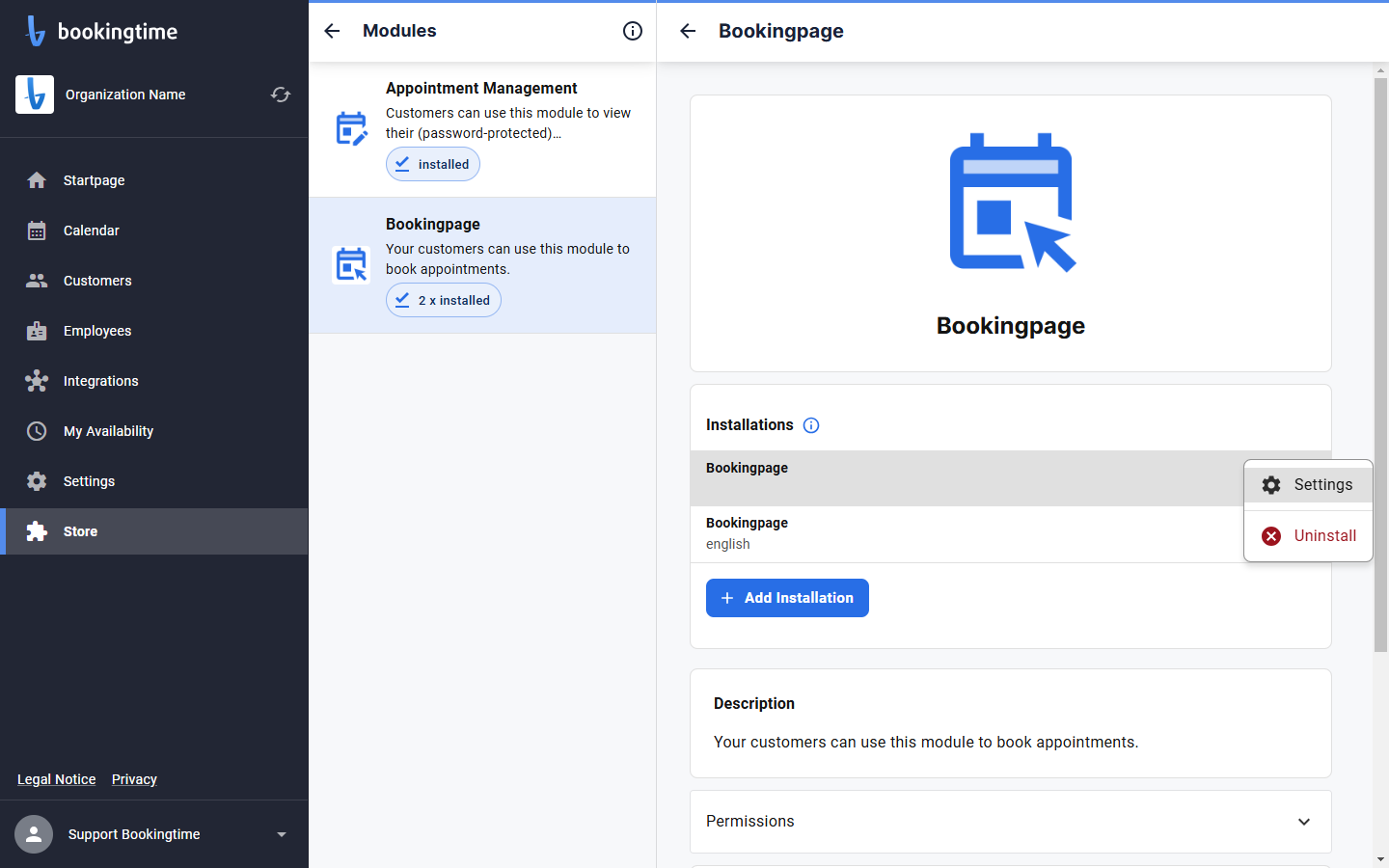The height and width of the screenshot is (868, 1389).
Task: Show info about Installations
Action: coord(811,425)
